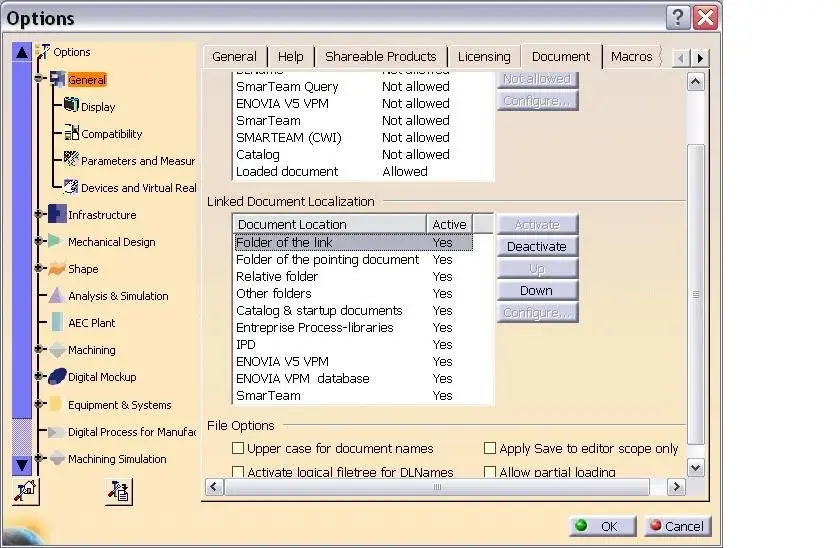Select the Document tab
Viewport: 840px width, 548px height.
[561, 56]
